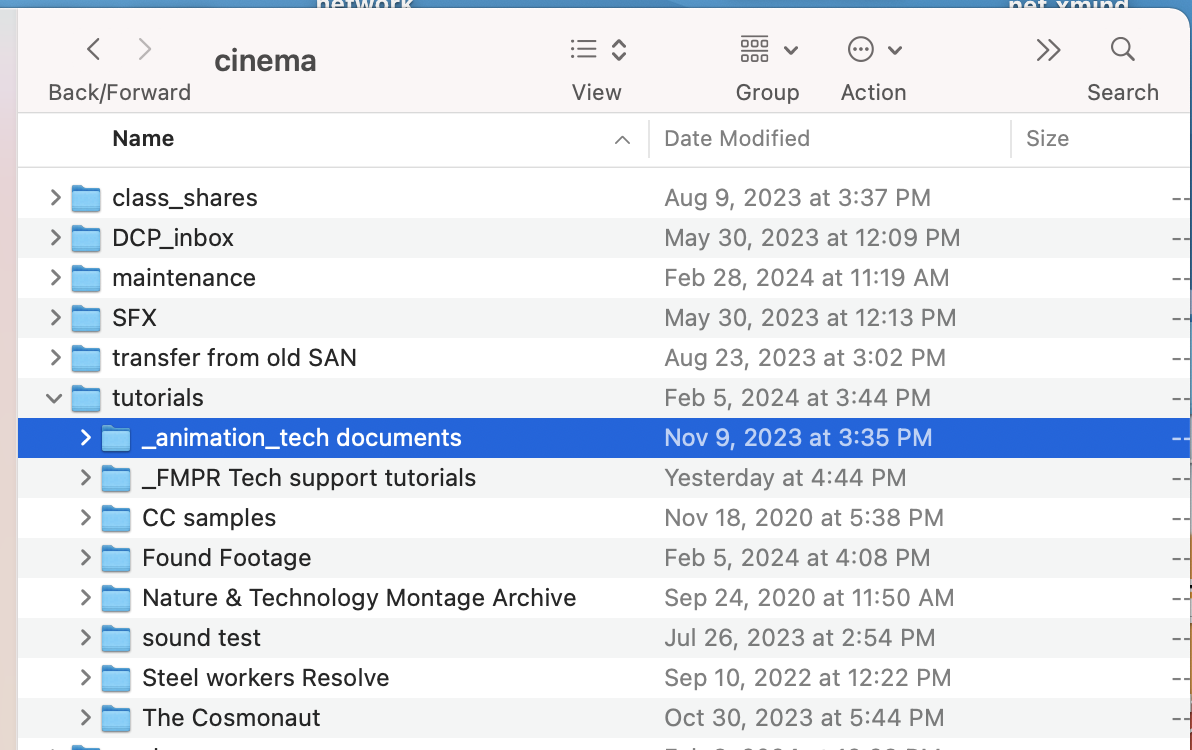
Task: Collapse the tutorials folder
Action: point(55,398)
